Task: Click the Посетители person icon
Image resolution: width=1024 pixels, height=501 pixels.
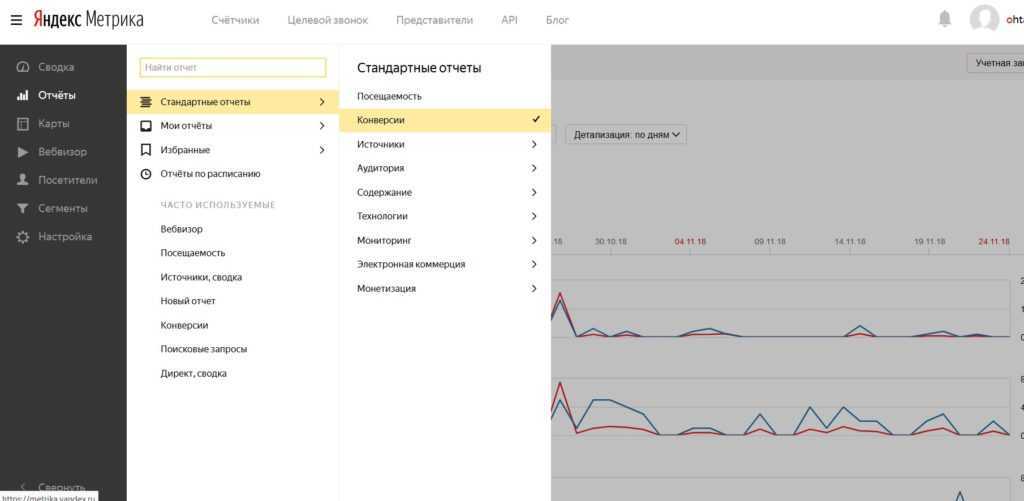Action: 23,180
